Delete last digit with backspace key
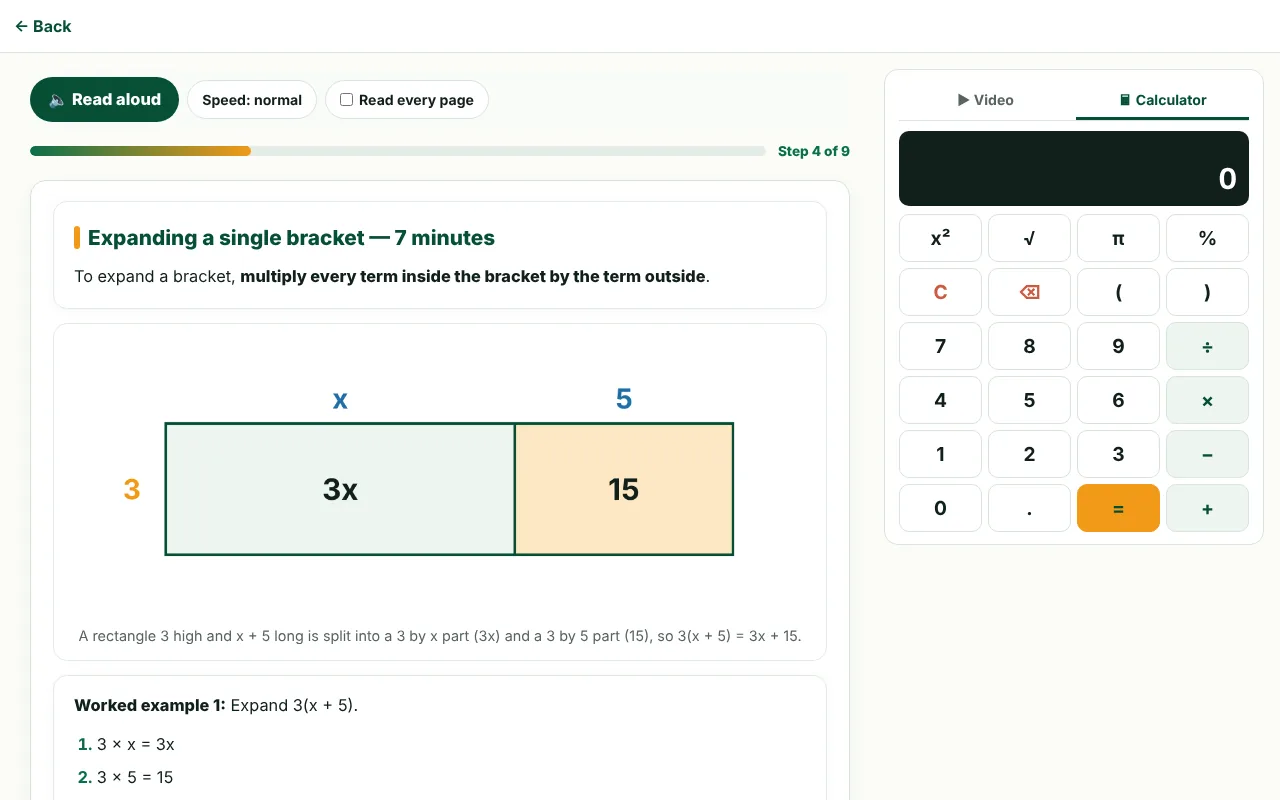The image size is (1280, 800). (1029, 292)
